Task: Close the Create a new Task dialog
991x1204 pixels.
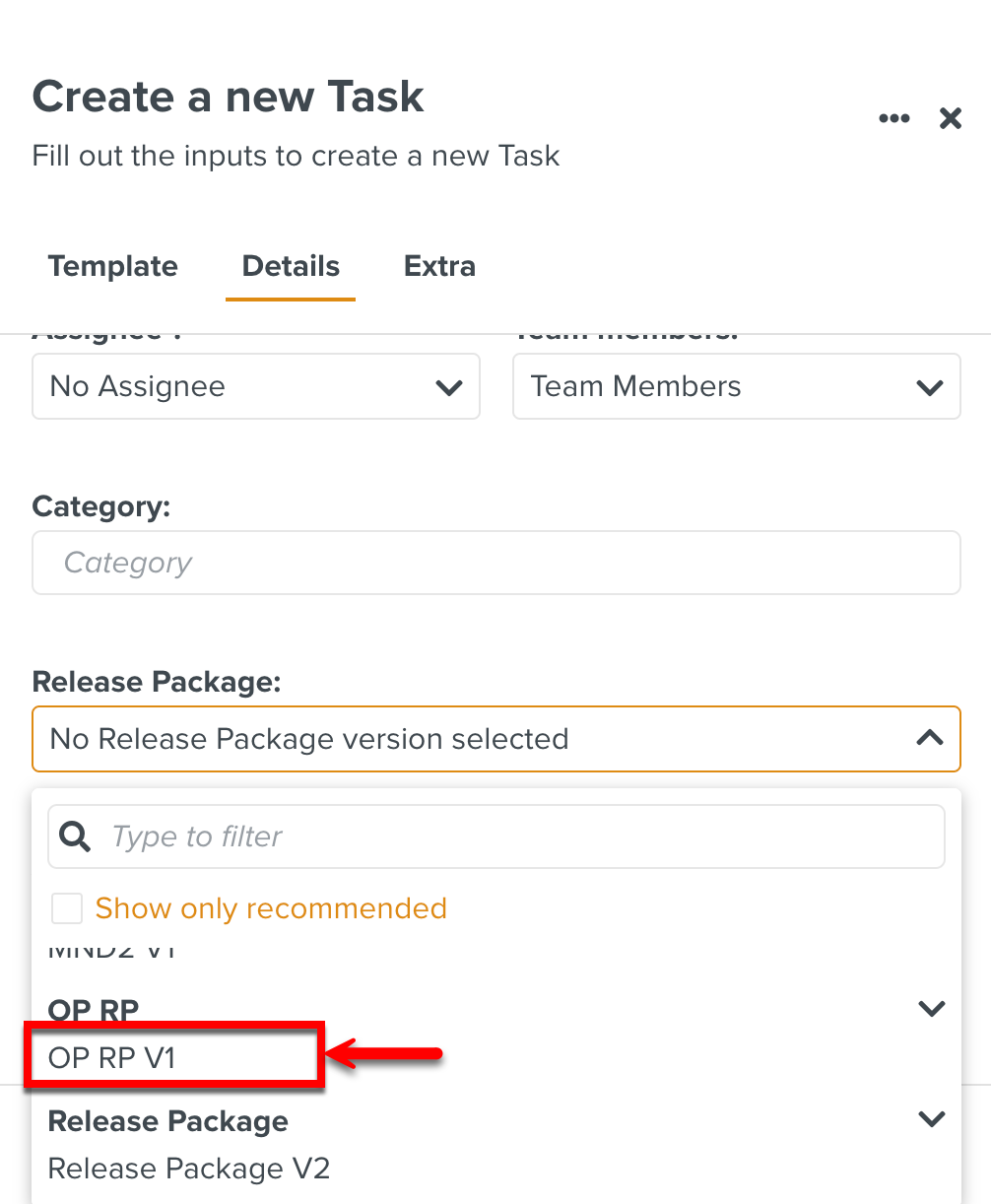Action: (x=950, y=119)
